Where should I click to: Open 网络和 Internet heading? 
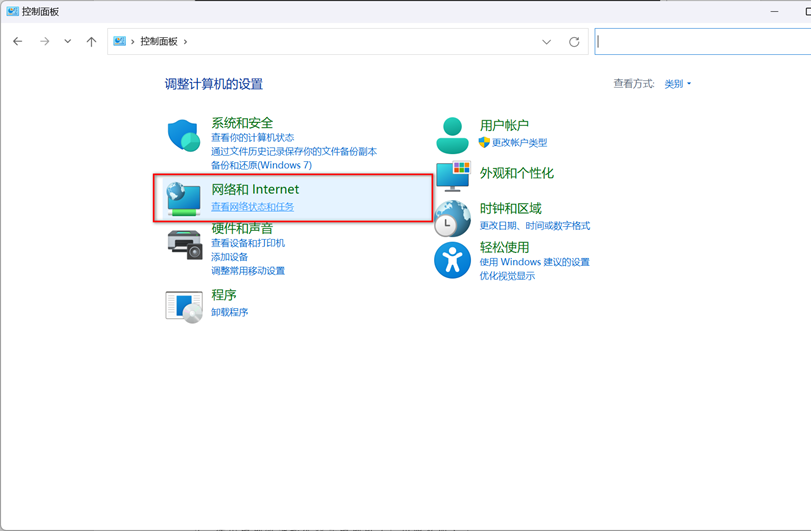(x=255, y=189)
